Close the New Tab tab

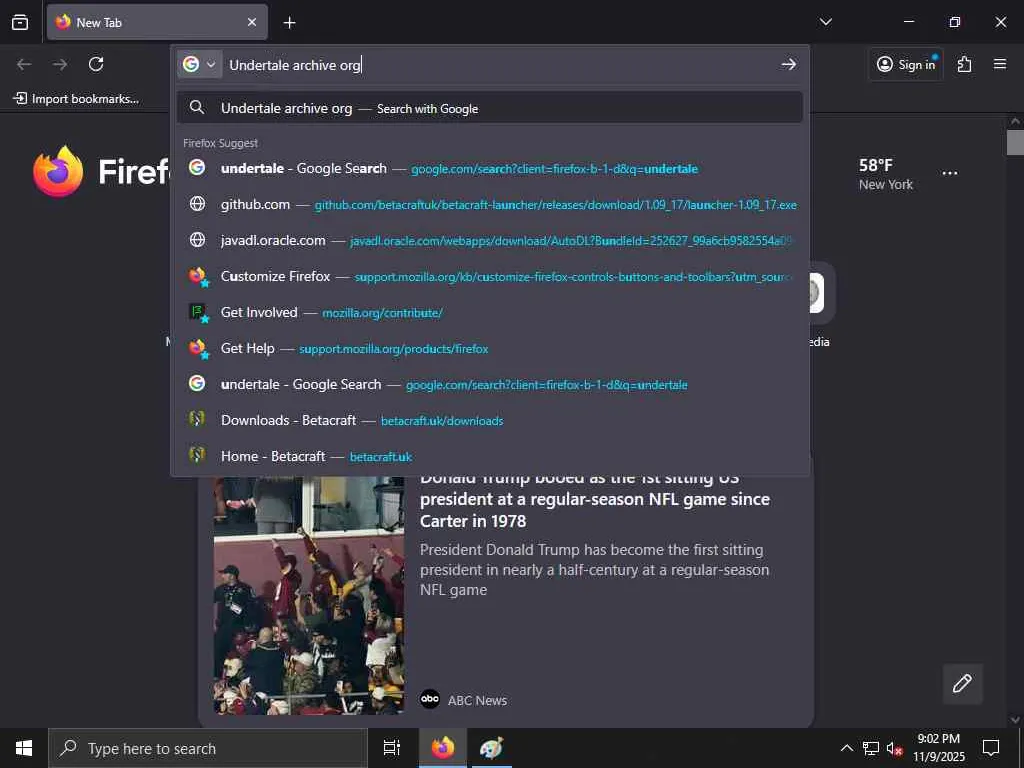pos(251,22)
